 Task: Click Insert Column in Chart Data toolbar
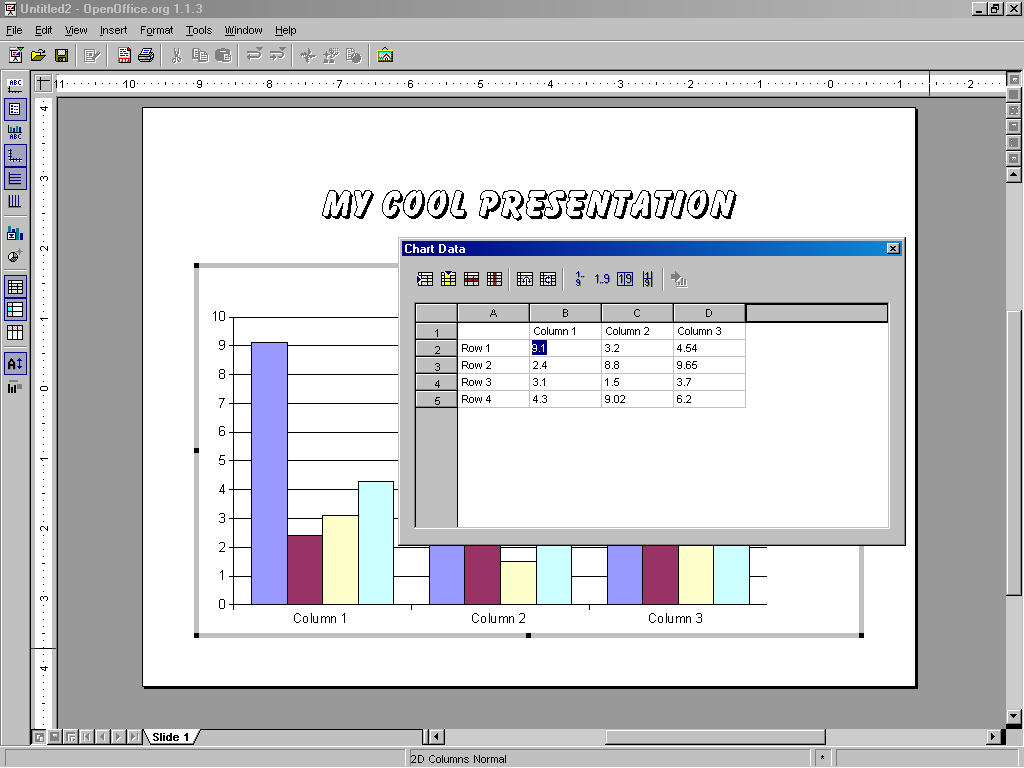point(448,279)
